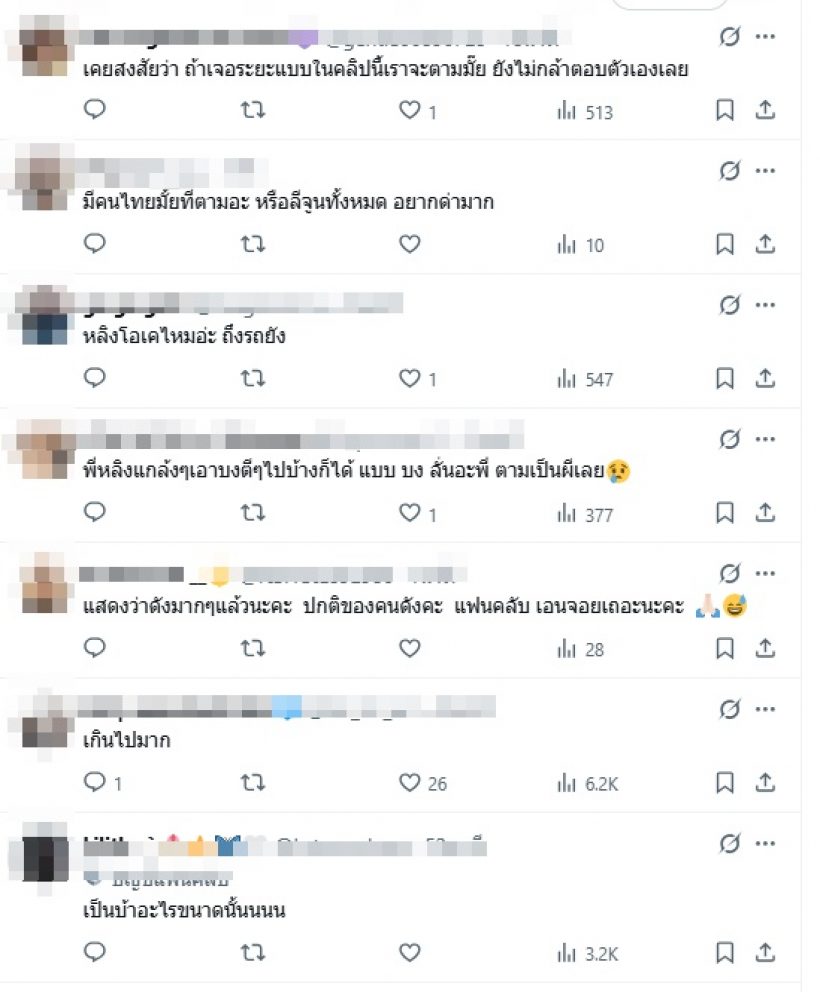The width and height of the screenshot is (820, 992).
Task: Repost the comment with 3.2K views
Action: point(252,952)
